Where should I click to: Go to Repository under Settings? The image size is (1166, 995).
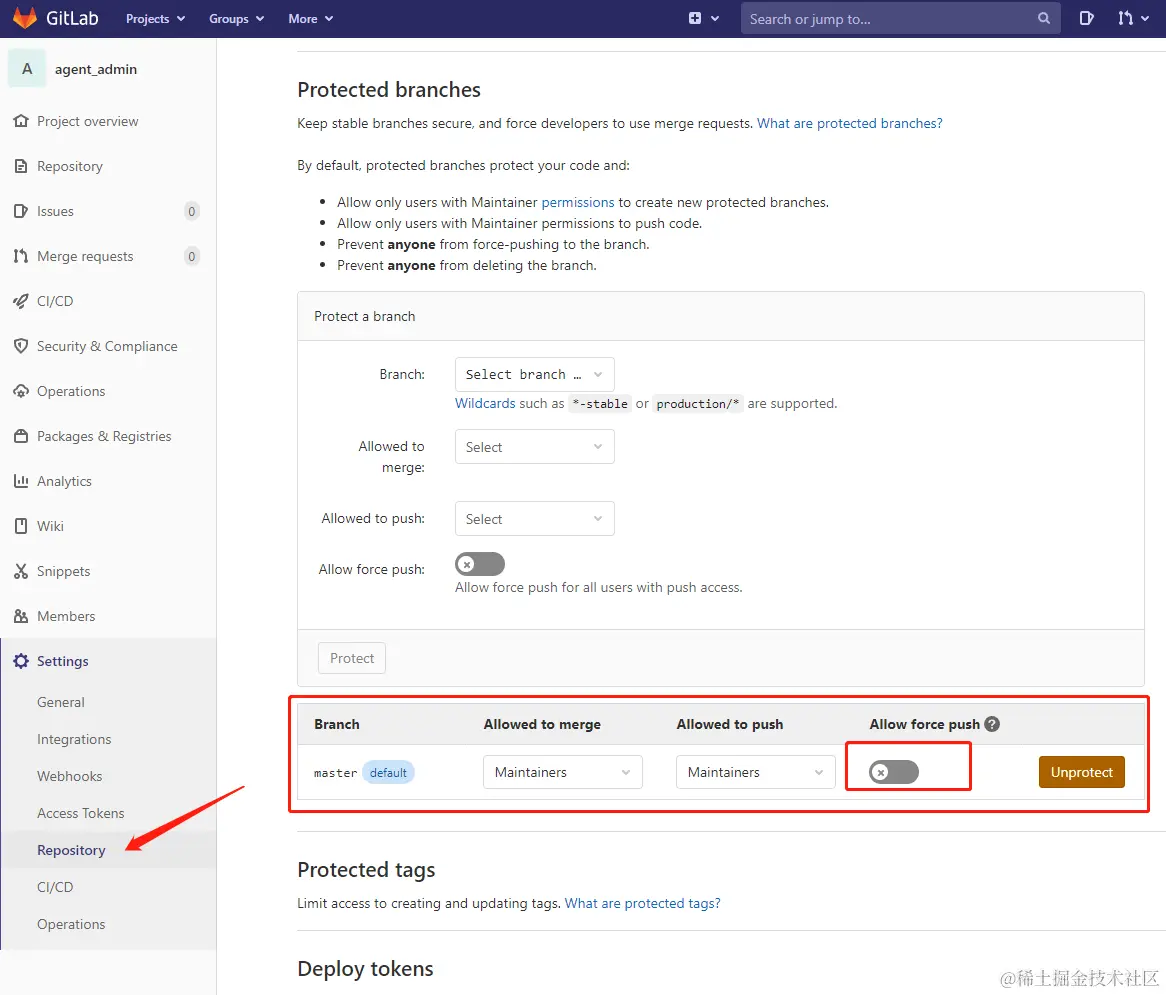(71, 850)
